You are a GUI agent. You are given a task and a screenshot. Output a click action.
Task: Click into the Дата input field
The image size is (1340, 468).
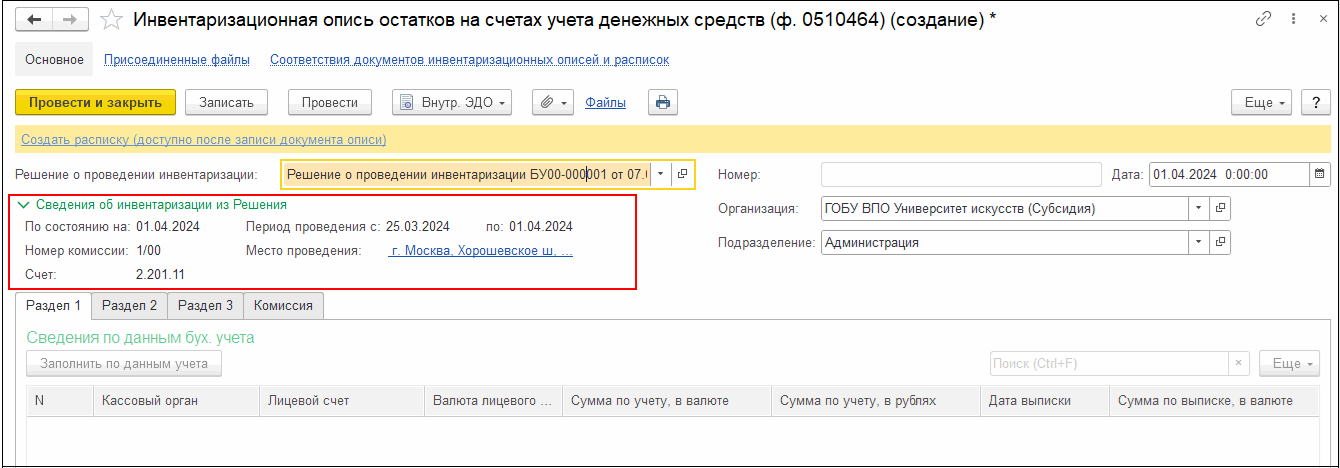pyautogui.click(x=1229, y=174)
